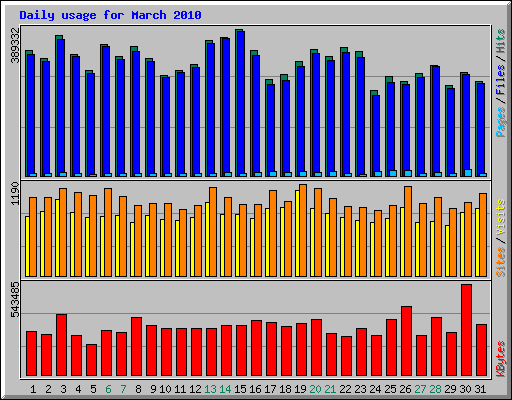Click day 10 on the x-axis

pyautogui.click(x=165, y=389)
